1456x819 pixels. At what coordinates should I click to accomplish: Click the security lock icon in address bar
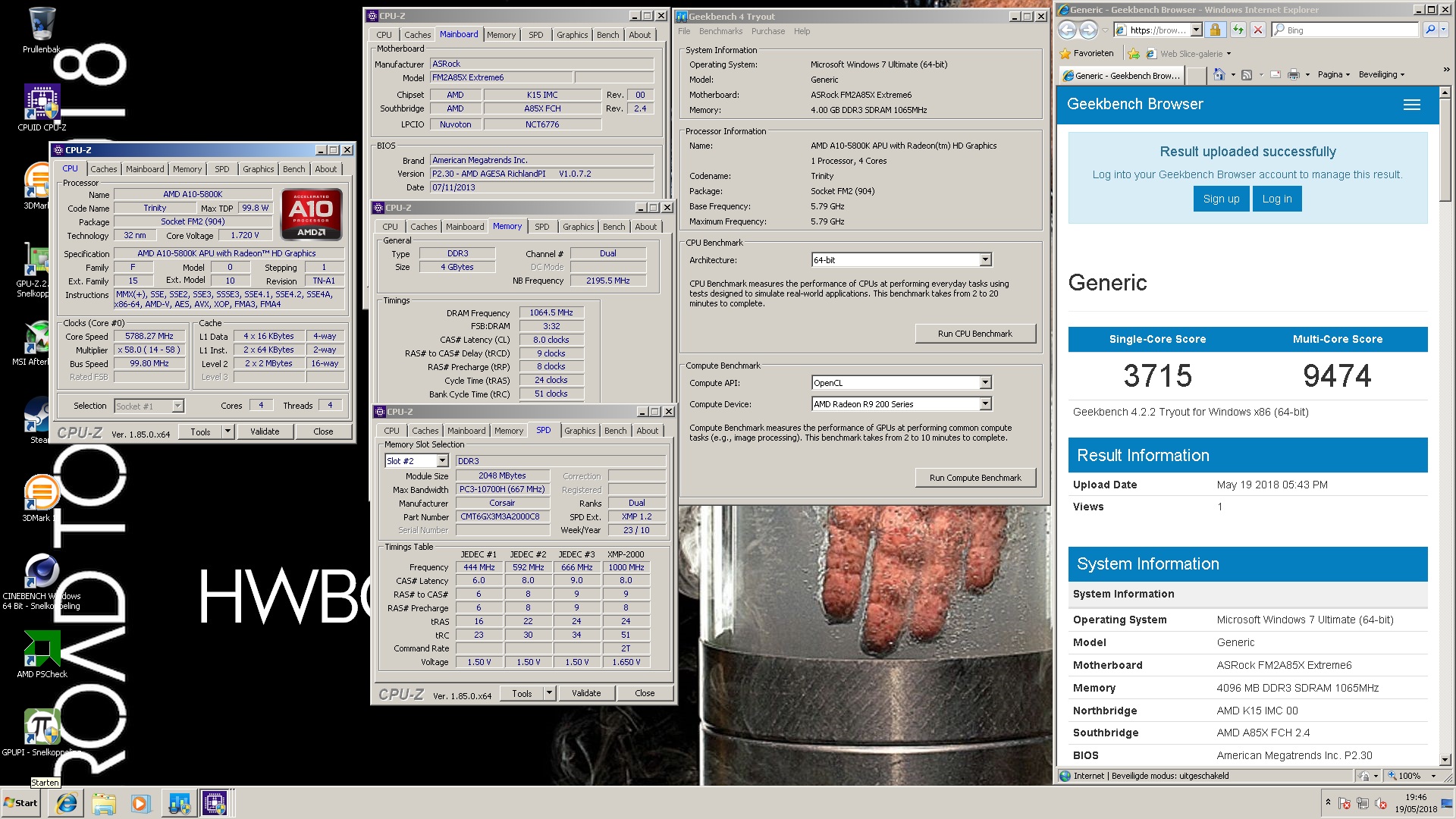(x=1215, y=30)
